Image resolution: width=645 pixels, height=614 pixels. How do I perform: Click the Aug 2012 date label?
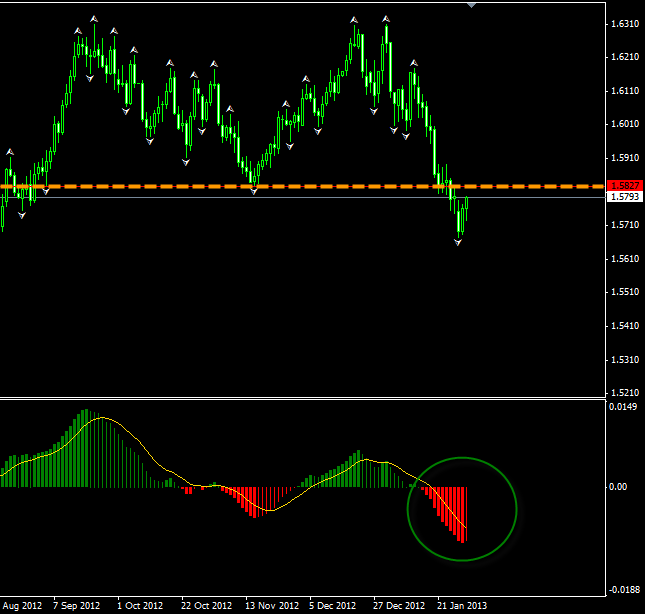point(22,605)
